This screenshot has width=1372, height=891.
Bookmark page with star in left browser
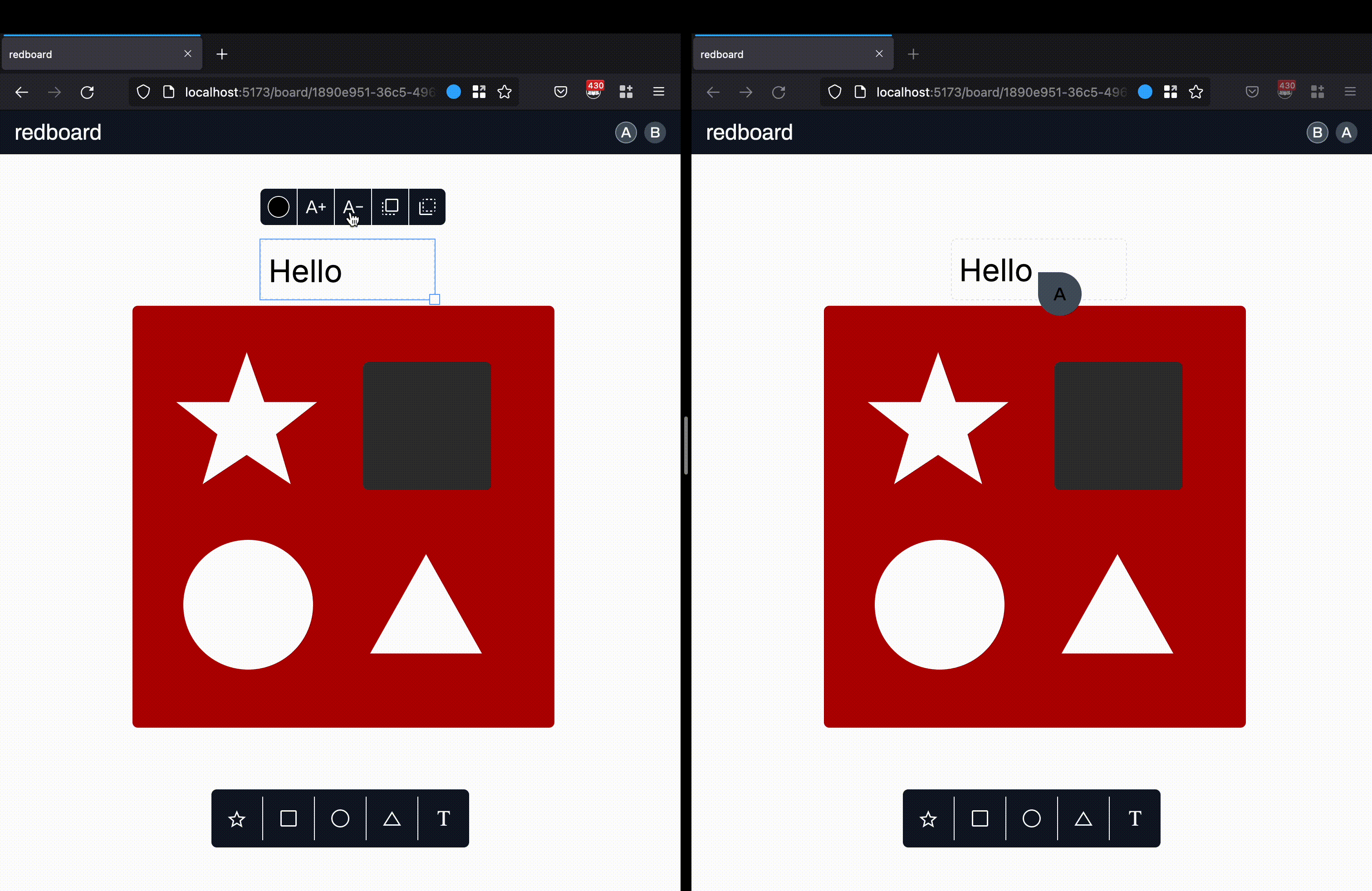(x=505, y=92)
